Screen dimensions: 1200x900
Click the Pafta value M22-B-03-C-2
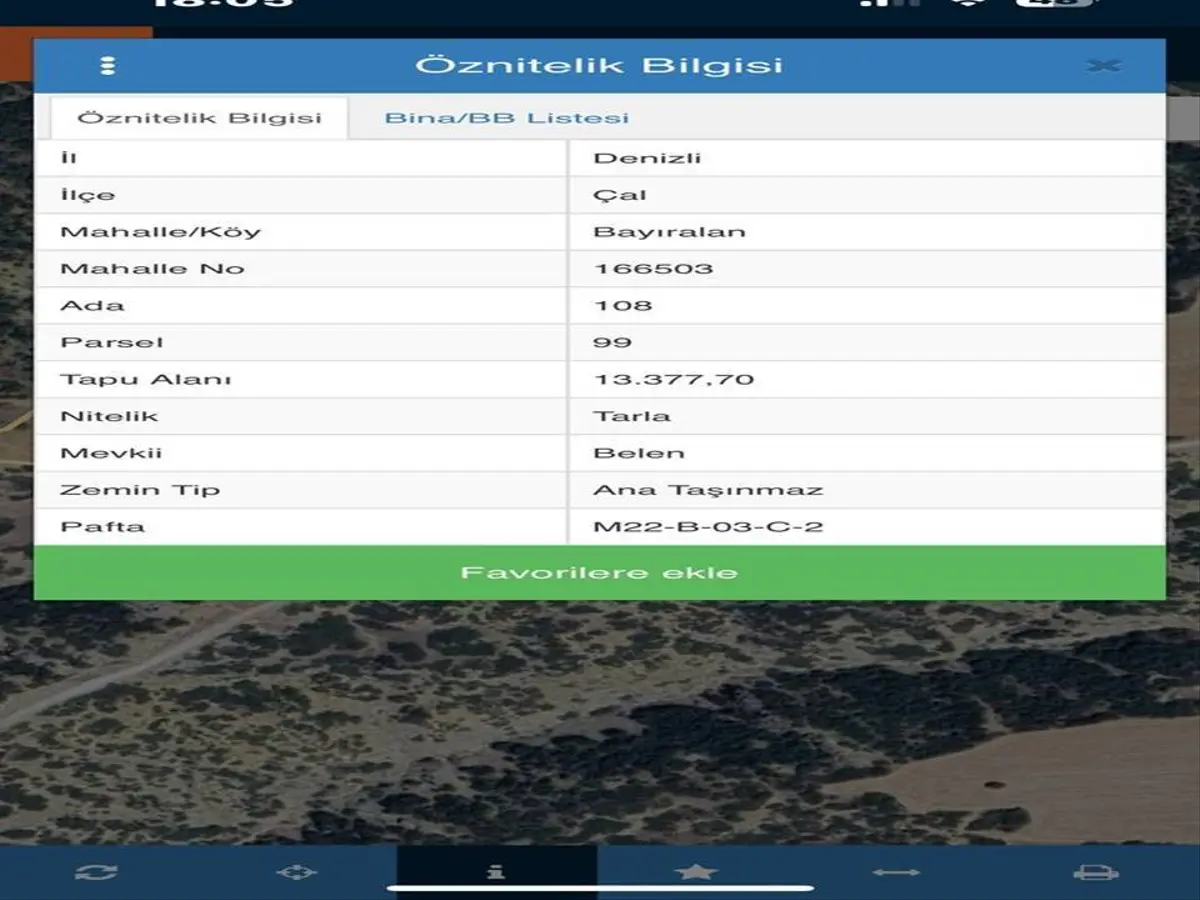(x=708, y=527)
